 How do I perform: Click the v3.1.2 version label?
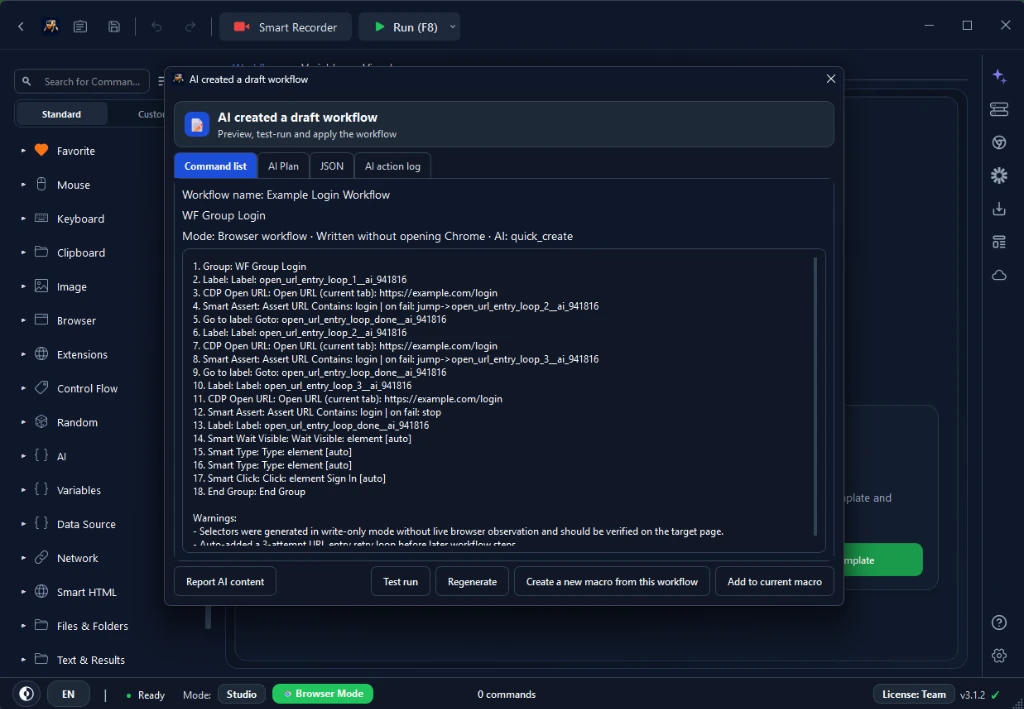(972, 695)
